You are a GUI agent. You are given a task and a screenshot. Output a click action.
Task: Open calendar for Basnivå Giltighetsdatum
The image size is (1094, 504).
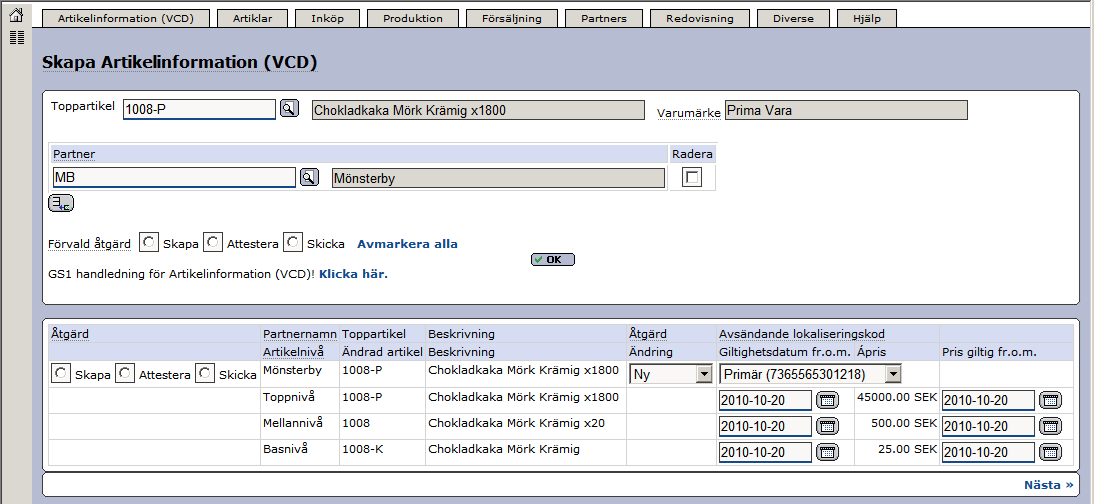[827, 452]
